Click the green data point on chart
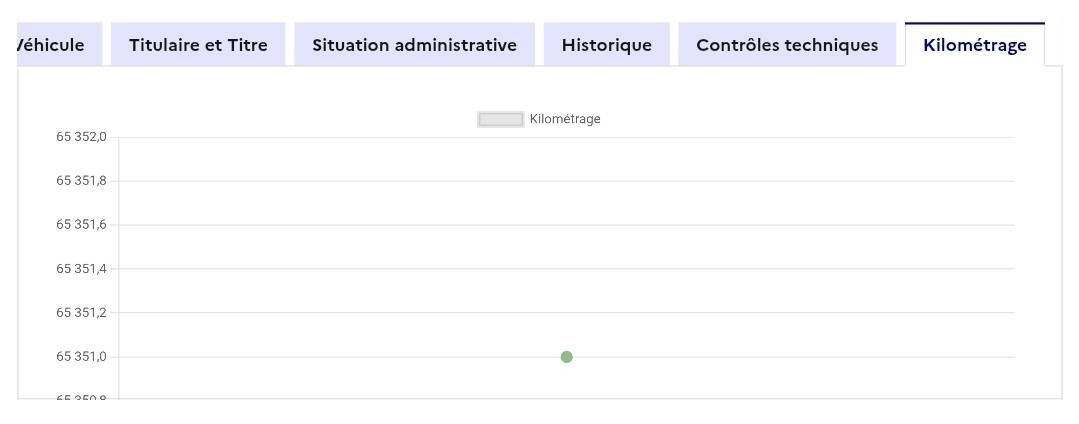 (567, 357)
